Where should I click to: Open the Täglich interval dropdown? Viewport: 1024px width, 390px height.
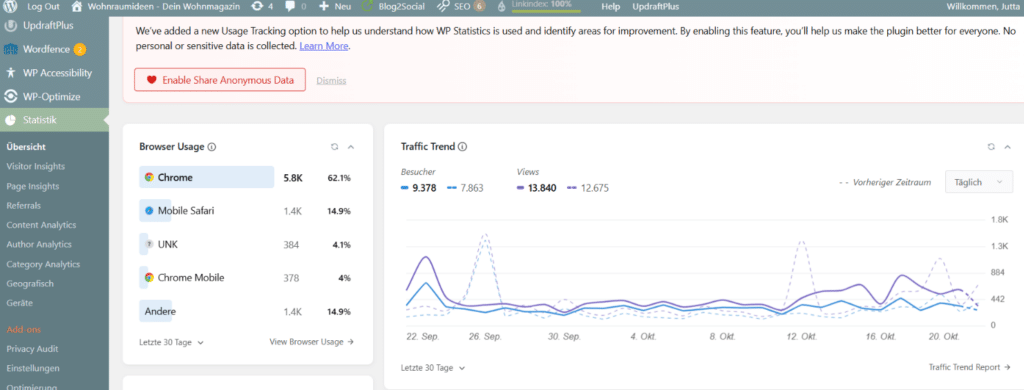(978, 182)
